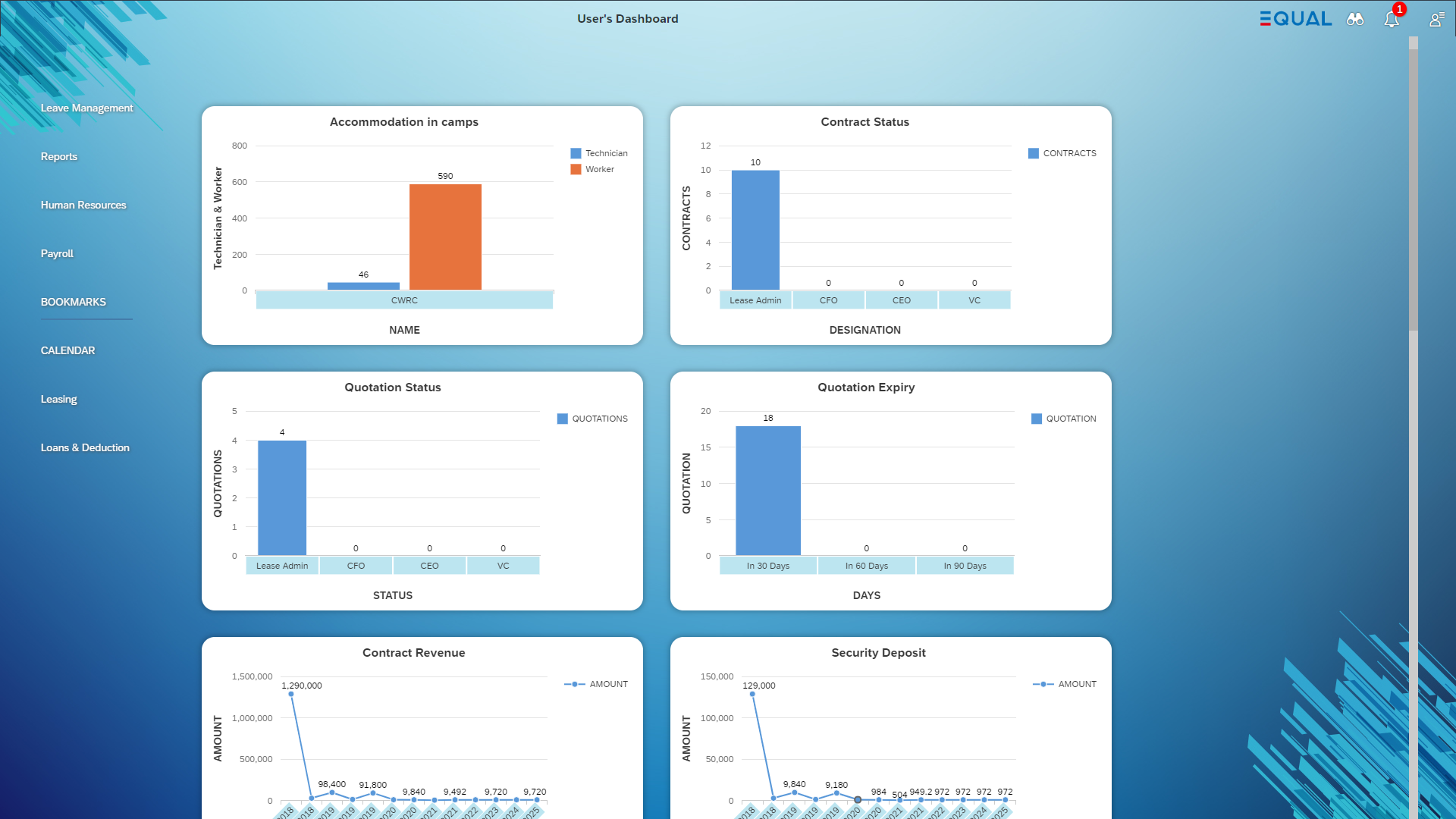Open BOOKMARKS in the sidebar

coord(74,302)
